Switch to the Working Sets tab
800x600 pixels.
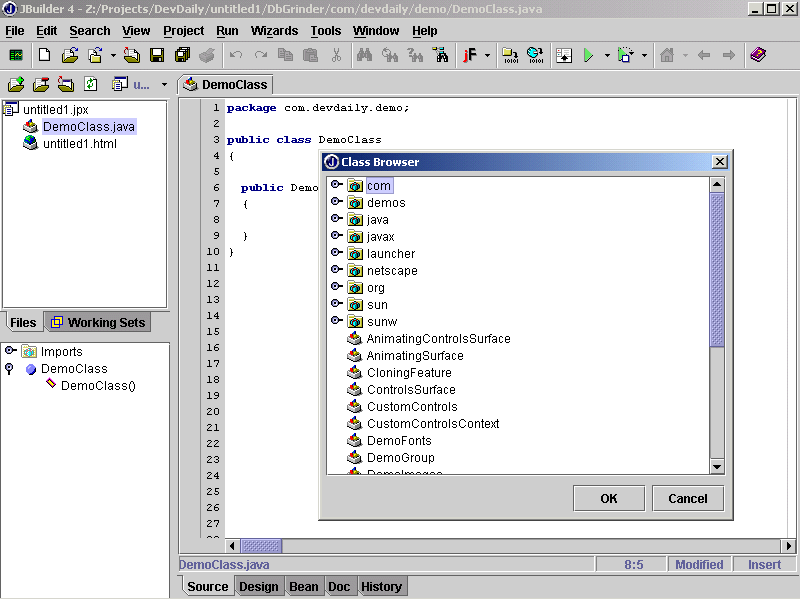(x=98, y=322)
